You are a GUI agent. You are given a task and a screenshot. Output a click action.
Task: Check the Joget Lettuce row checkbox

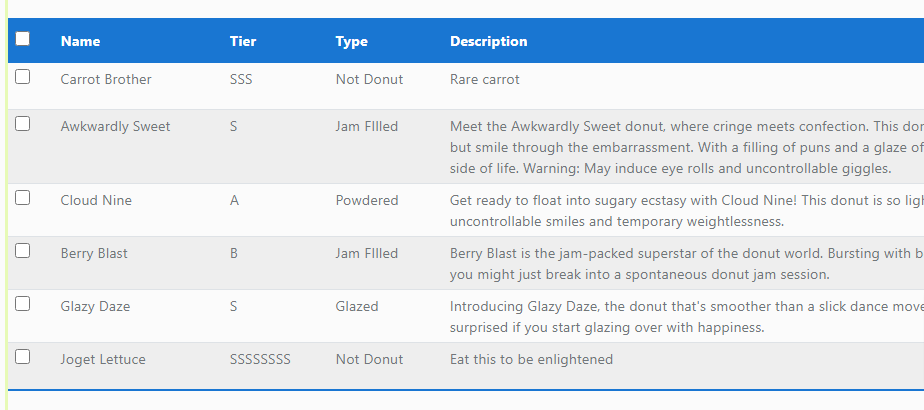click(x=23, y=356)
